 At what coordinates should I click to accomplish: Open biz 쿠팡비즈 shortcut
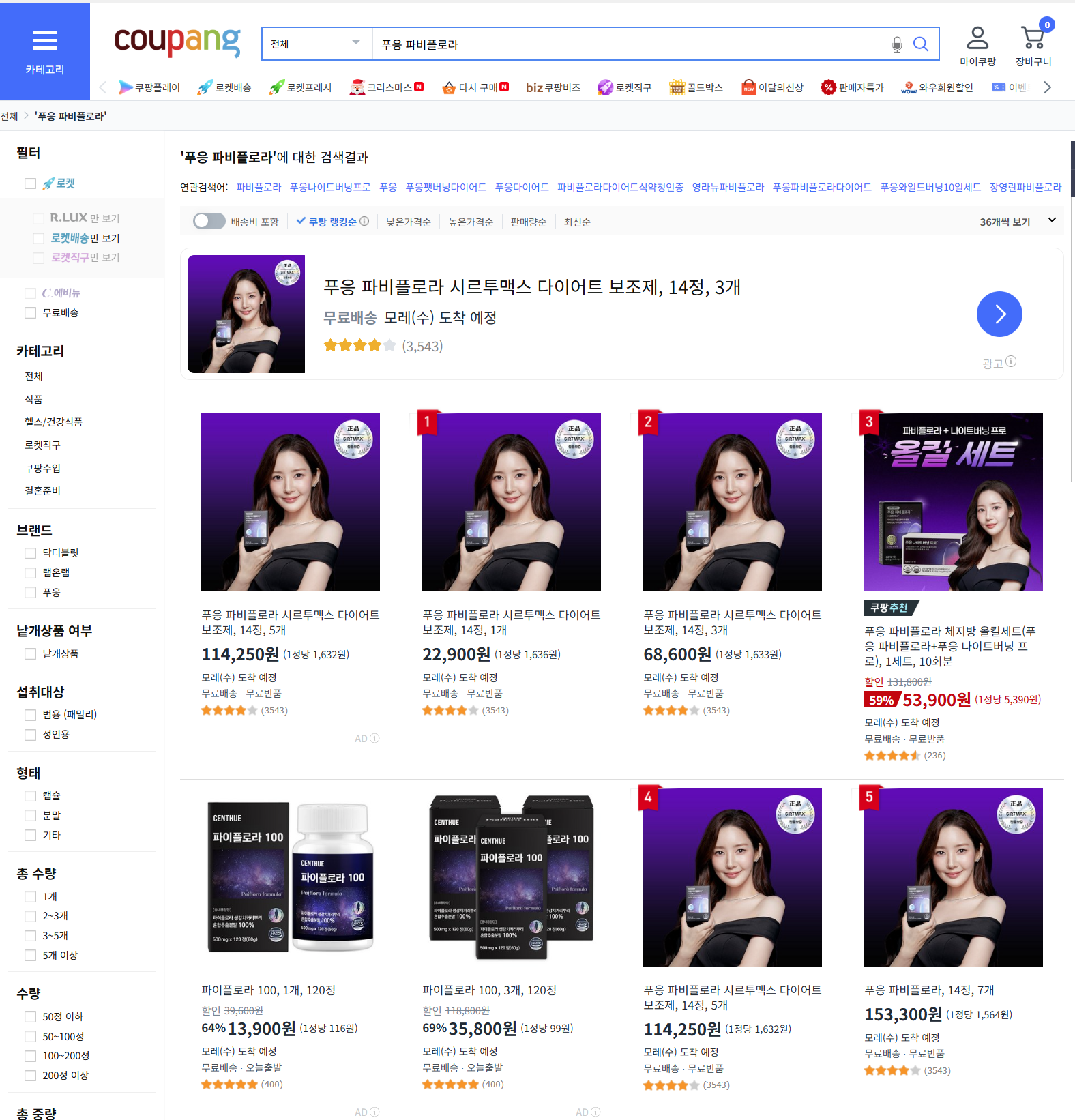(553, 87)
